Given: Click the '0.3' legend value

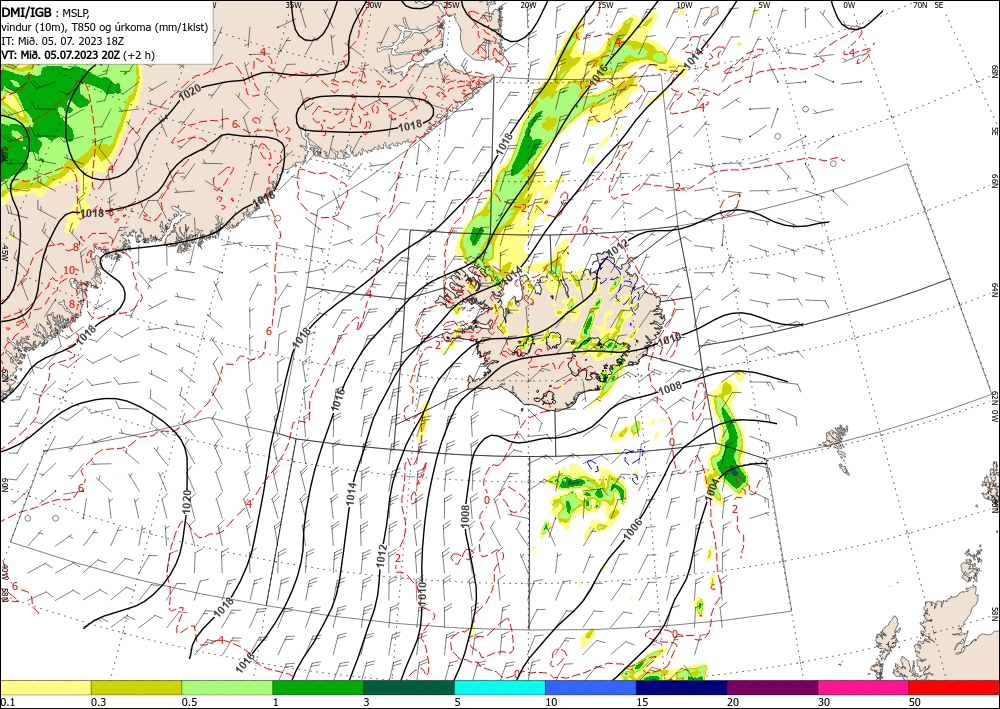Looking at the screenshot, I should coord(98,702).
